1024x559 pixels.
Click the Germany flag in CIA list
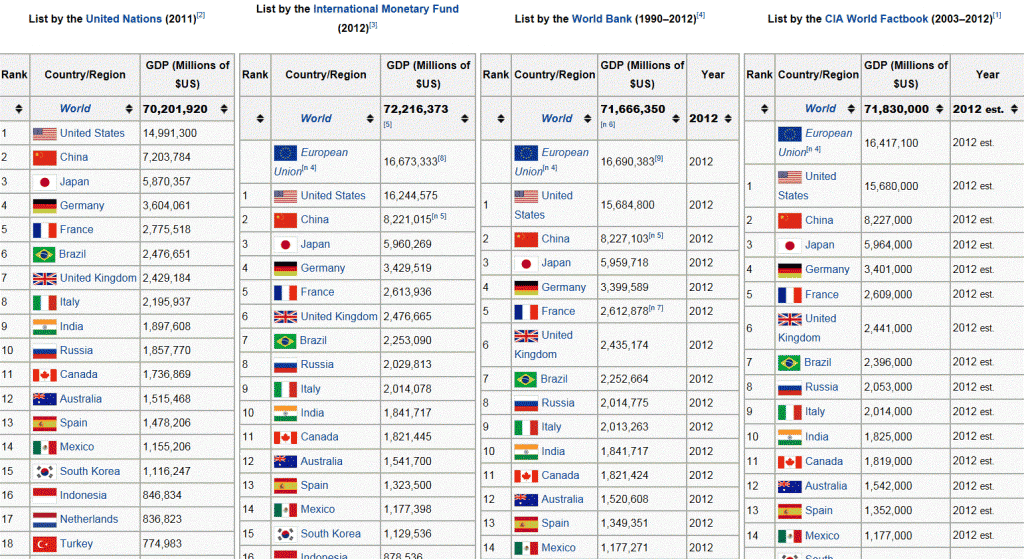(790, 270)
